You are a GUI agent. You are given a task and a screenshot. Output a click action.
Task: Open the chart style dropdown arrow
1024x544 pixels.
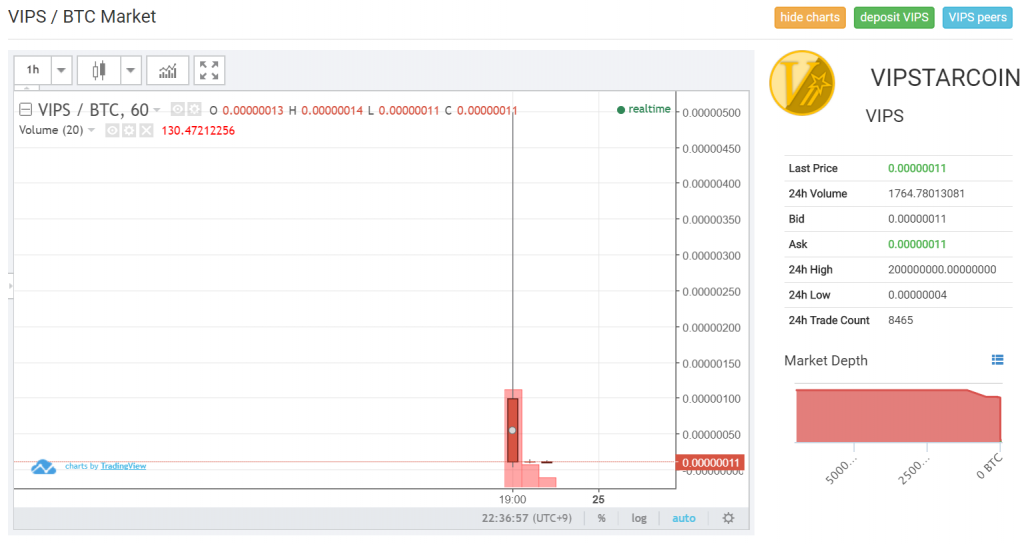point(131,70)
